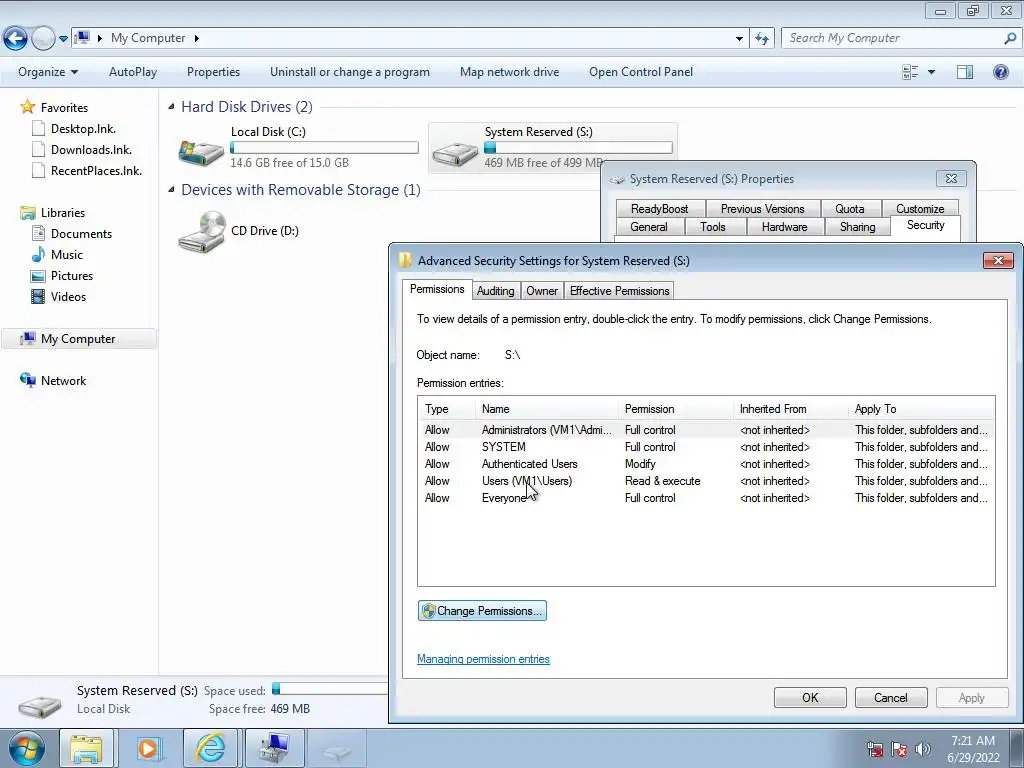Select the Local Disk (C:) drive icon
1024x768 pixels.
(201, 151)
